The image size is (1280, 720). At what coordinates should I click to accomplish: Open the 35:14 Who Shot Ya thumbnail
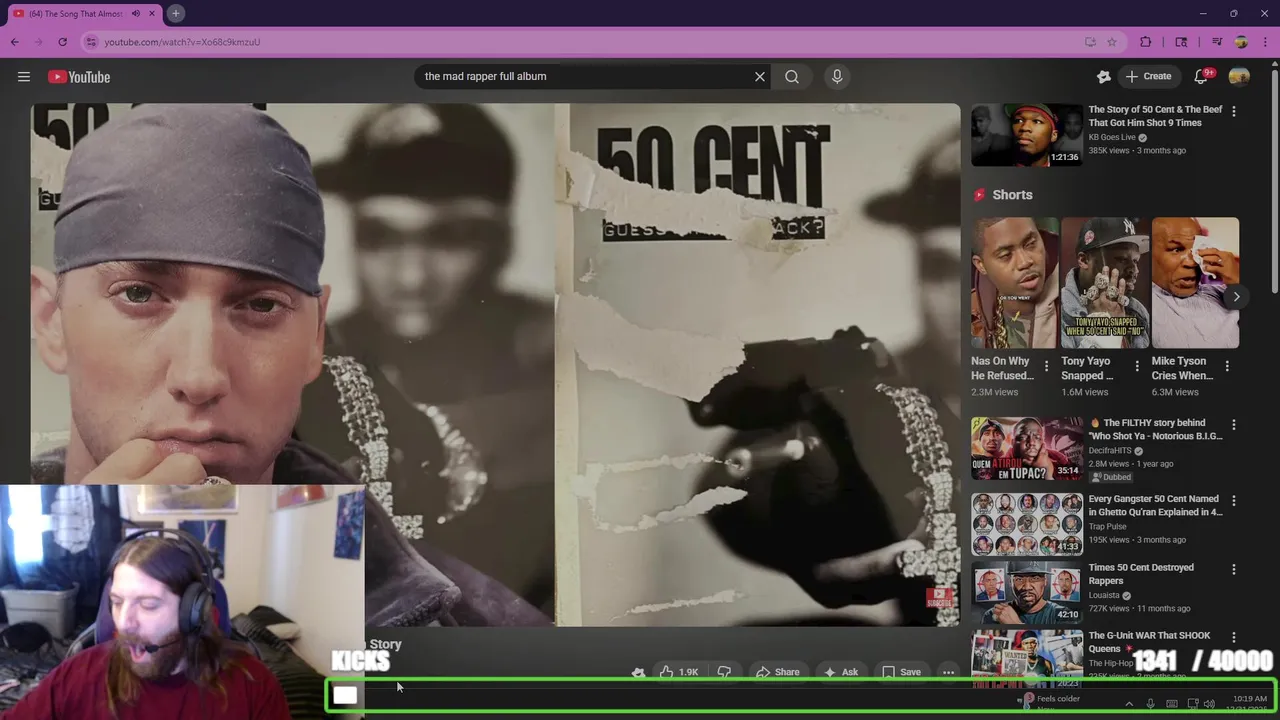click(1027, 449)
